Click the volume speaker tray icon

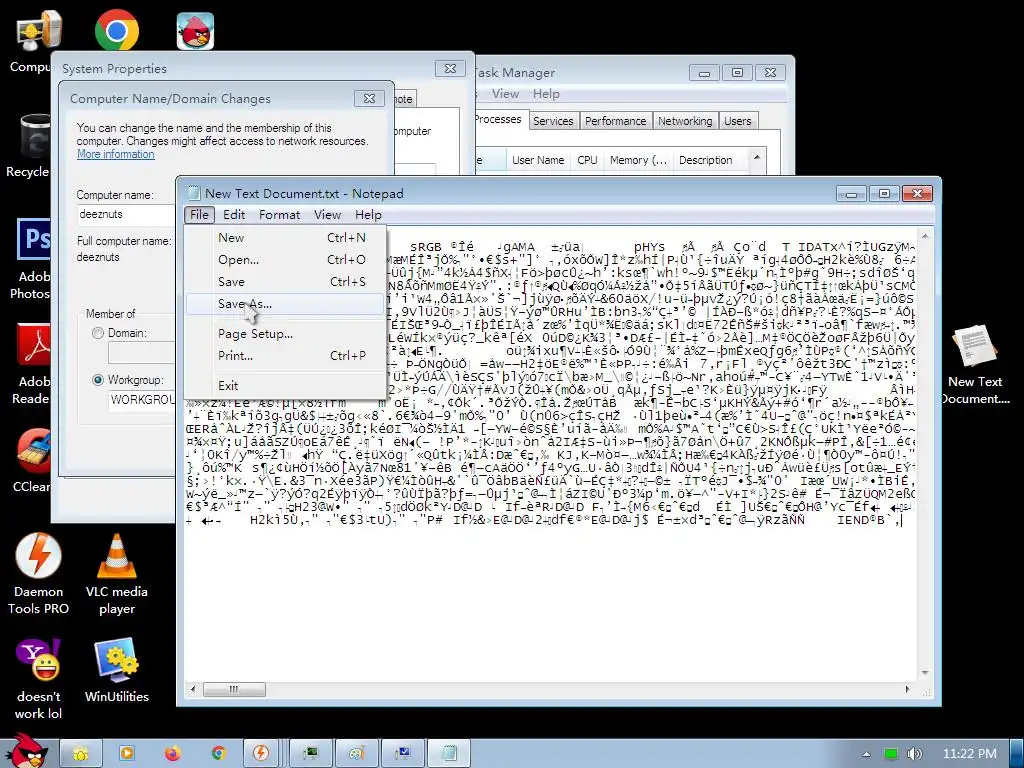point(914,754)
